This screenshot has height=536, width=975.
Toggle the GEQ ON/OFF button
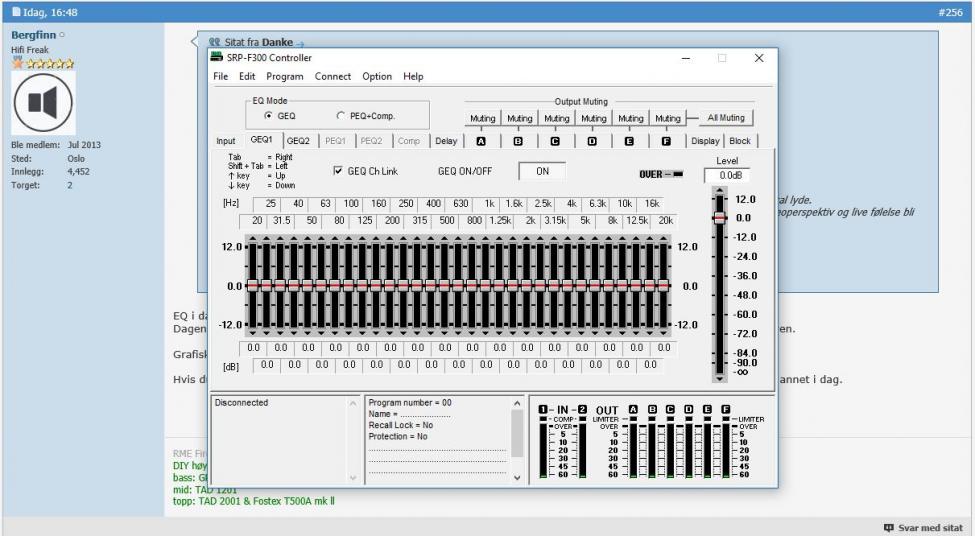coord(542,171)
